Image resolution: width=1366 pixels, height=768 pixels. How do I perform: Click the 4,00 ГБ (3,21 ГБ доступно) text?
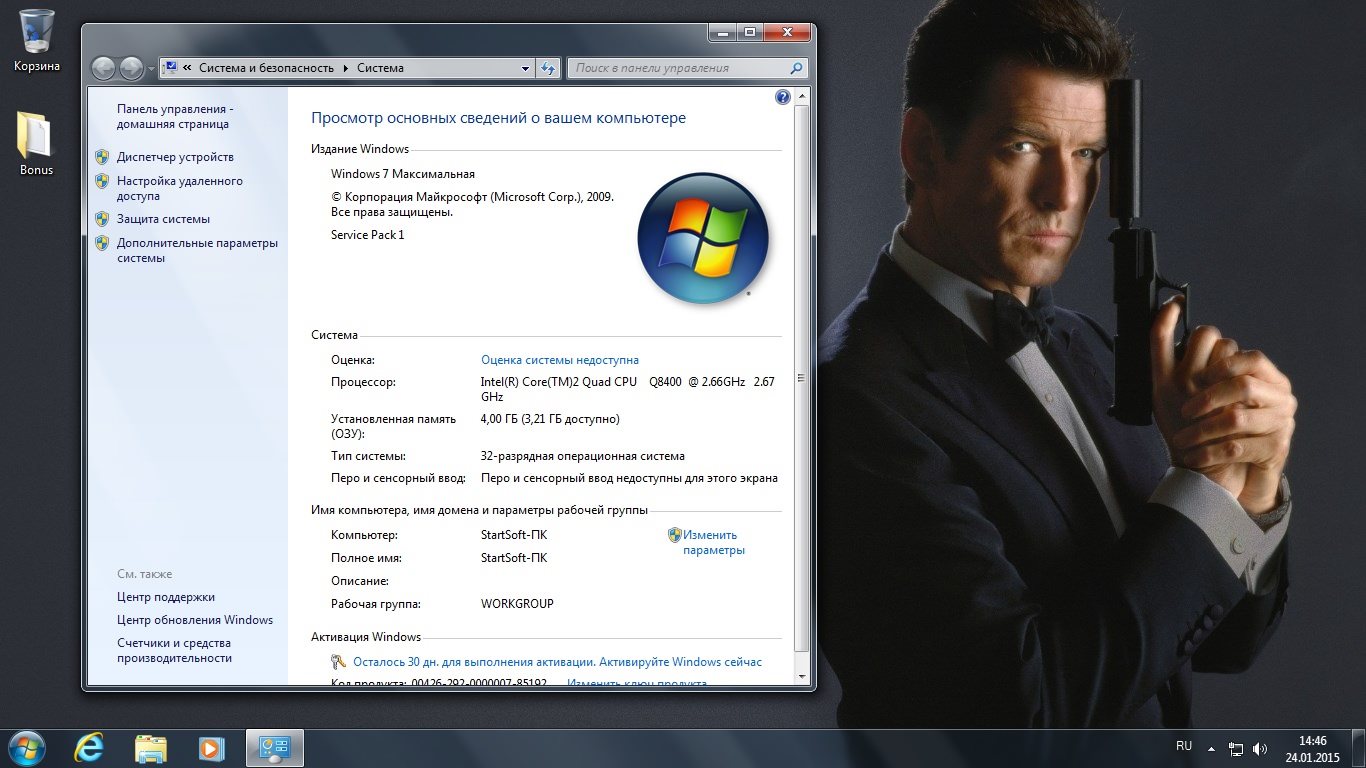(x=550, y=419)
